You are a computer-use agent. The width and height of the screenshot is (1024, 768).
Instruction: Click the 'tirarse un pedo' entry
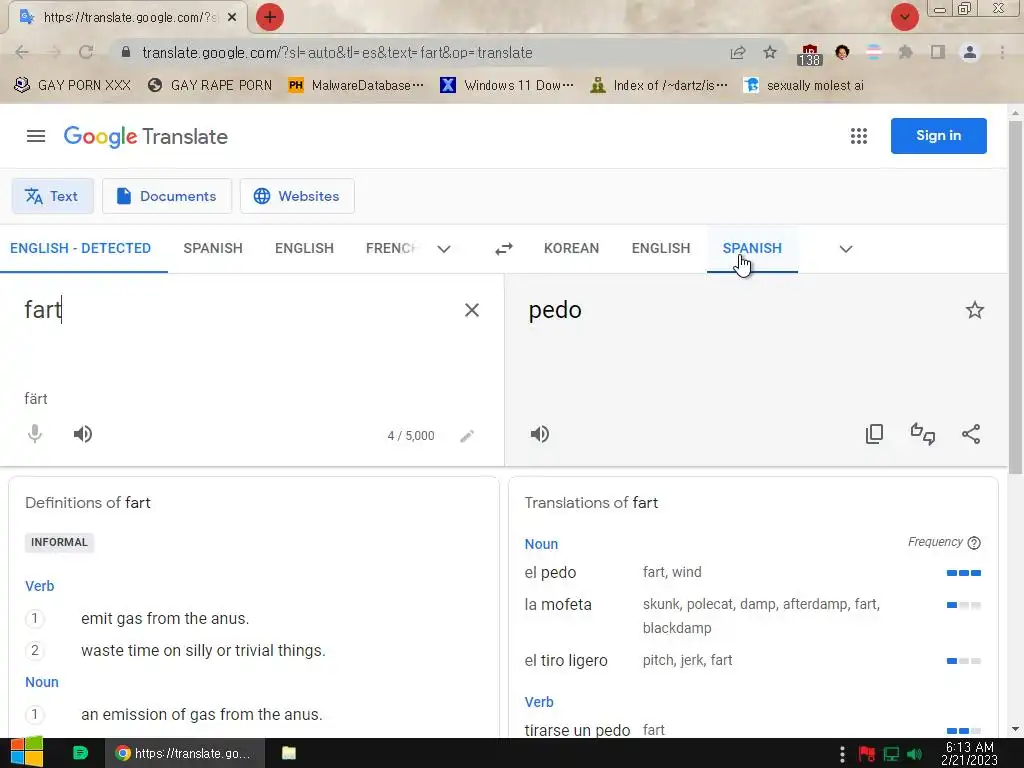(x=577, y=730)
